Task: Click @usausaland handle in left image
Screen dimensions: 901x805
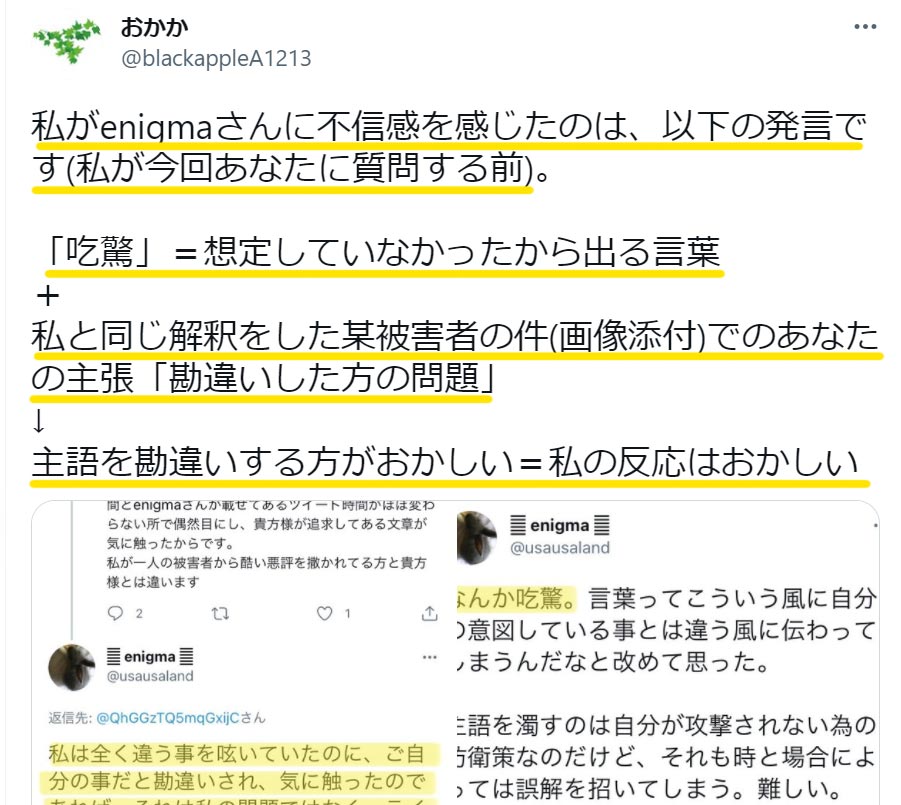Action: point(150,676)
